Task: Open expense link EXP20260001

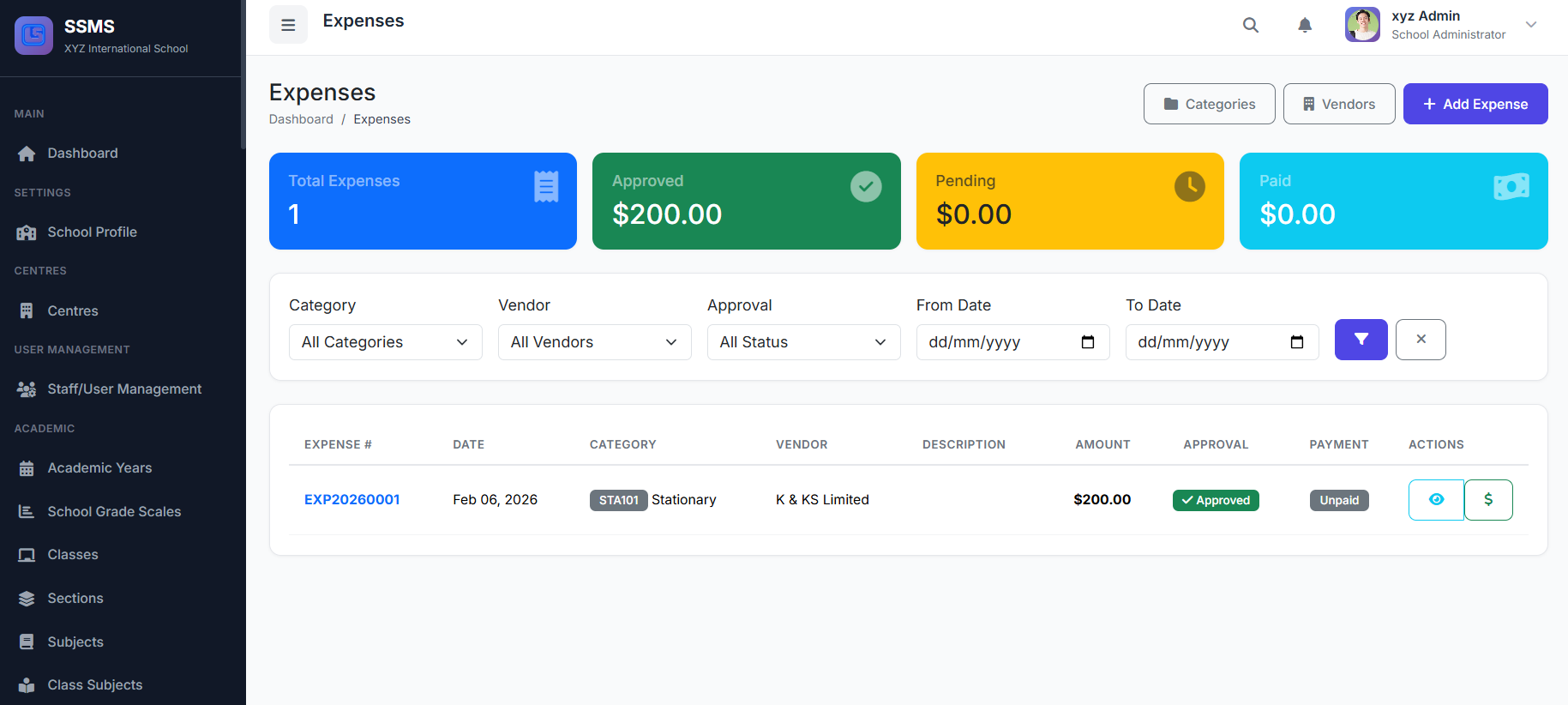Action: (351, 500)
